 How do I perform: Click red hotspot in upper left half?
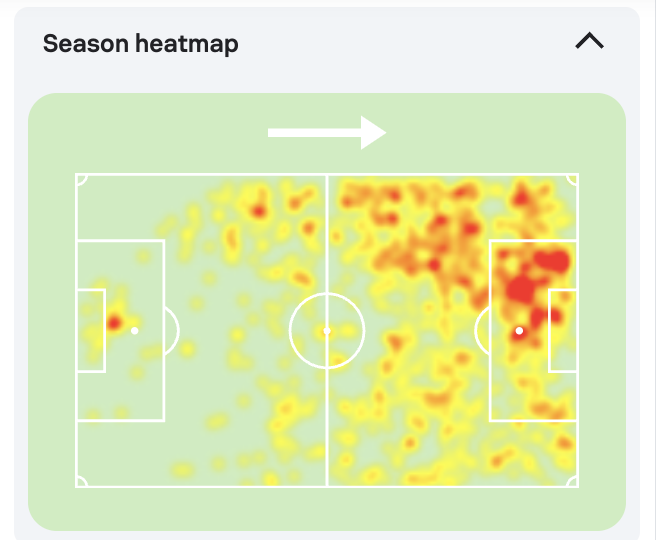(x=259, y=211)
